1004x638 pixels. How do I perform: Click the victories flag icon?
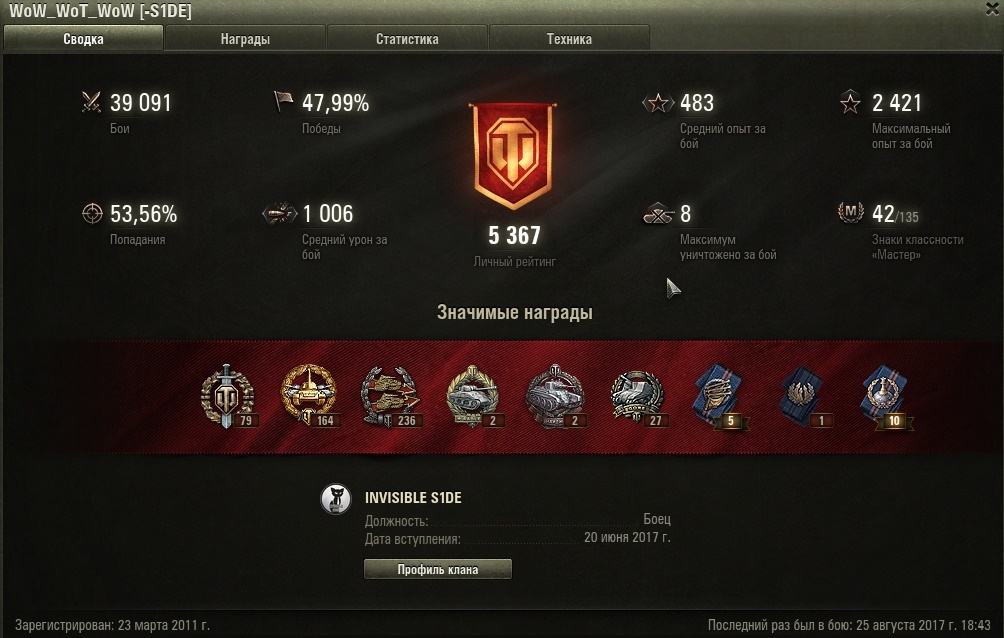coord(283,101)
